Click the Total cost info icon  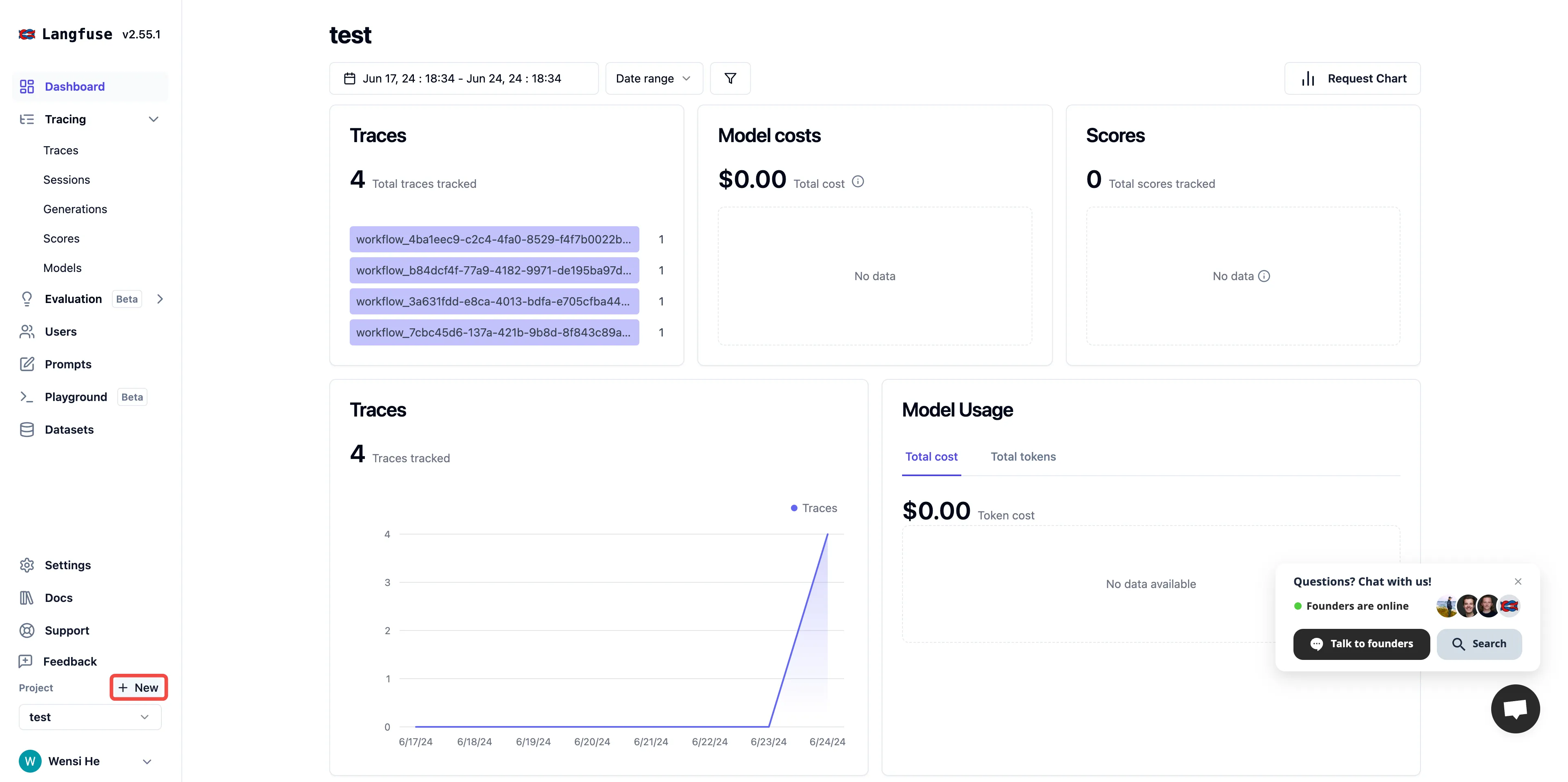click(x=858, y=181)
